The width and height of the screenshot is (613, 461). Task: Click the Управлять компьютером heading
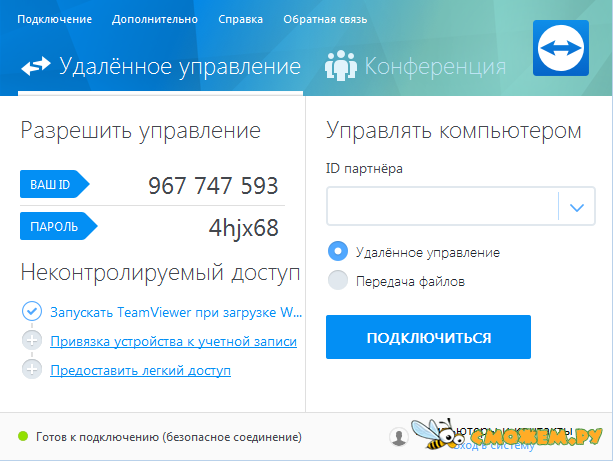454,131
